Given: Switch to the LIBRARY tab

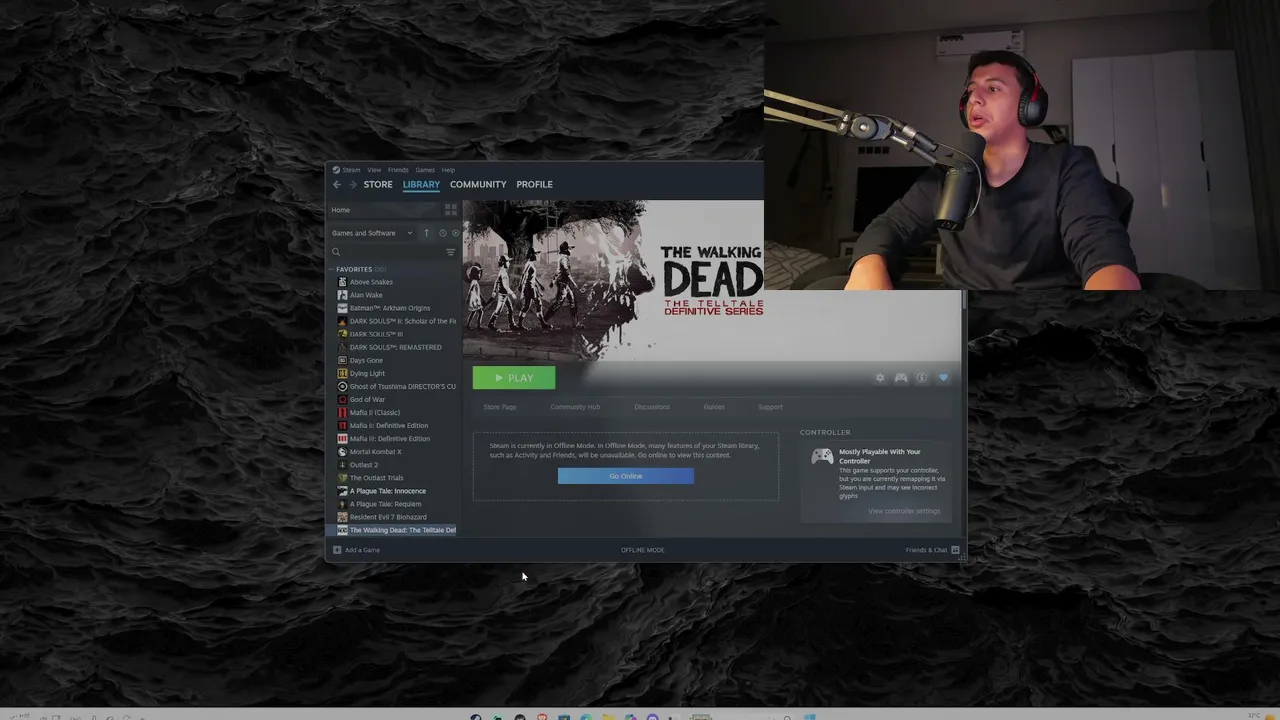Looking at the screenshot, I should (x=421, y=185).
